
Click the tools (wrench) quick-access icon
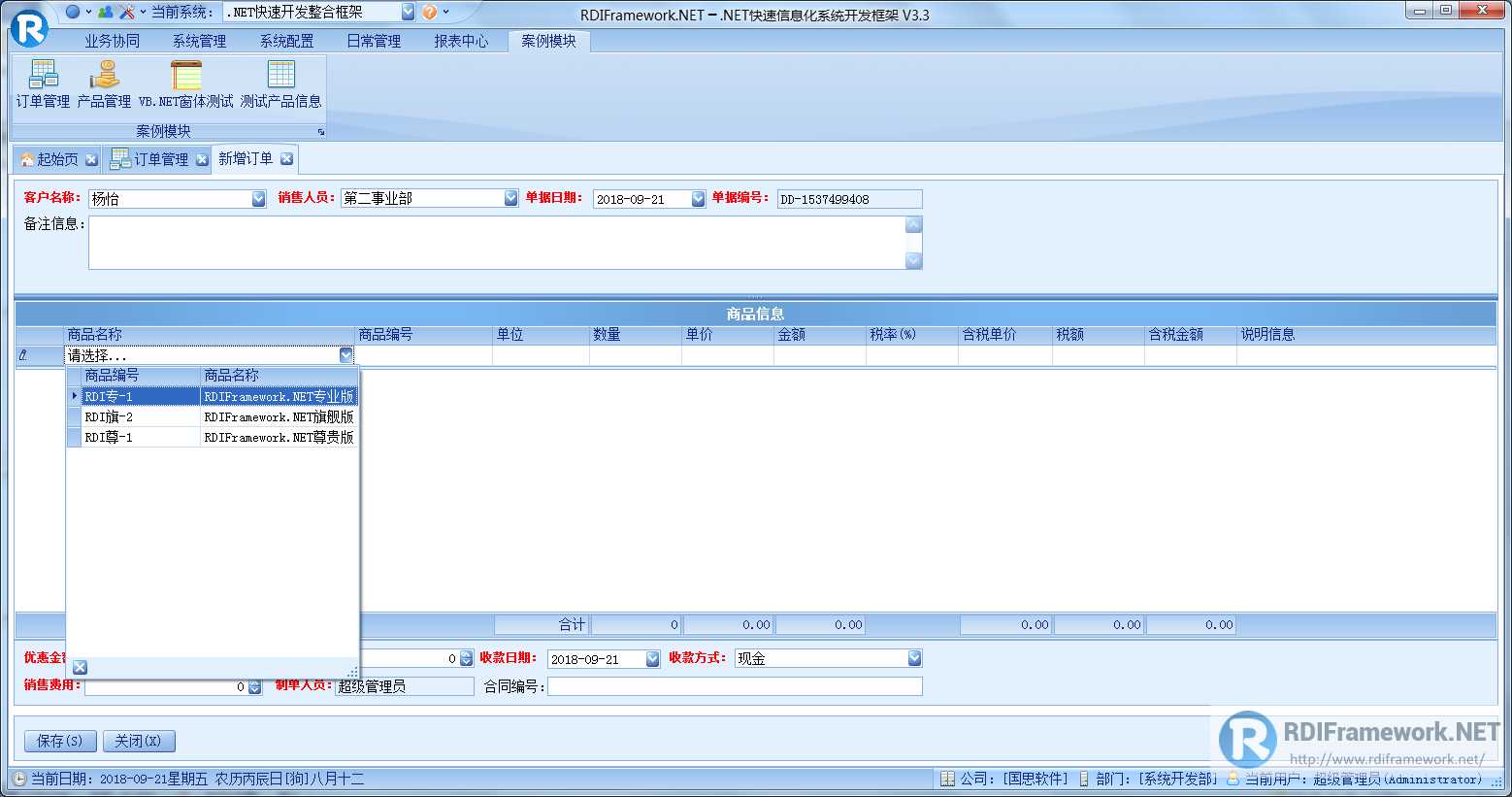(126, 12)
